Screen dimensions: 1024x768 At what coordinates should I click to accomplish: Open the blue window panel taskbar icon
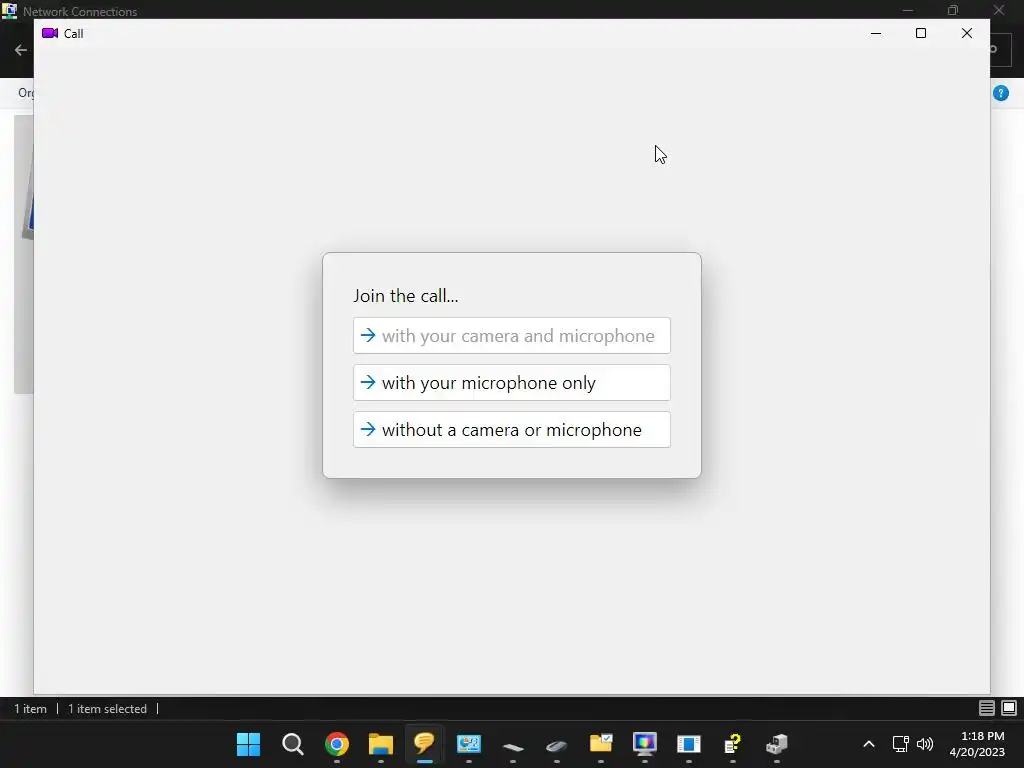(688, 744)
